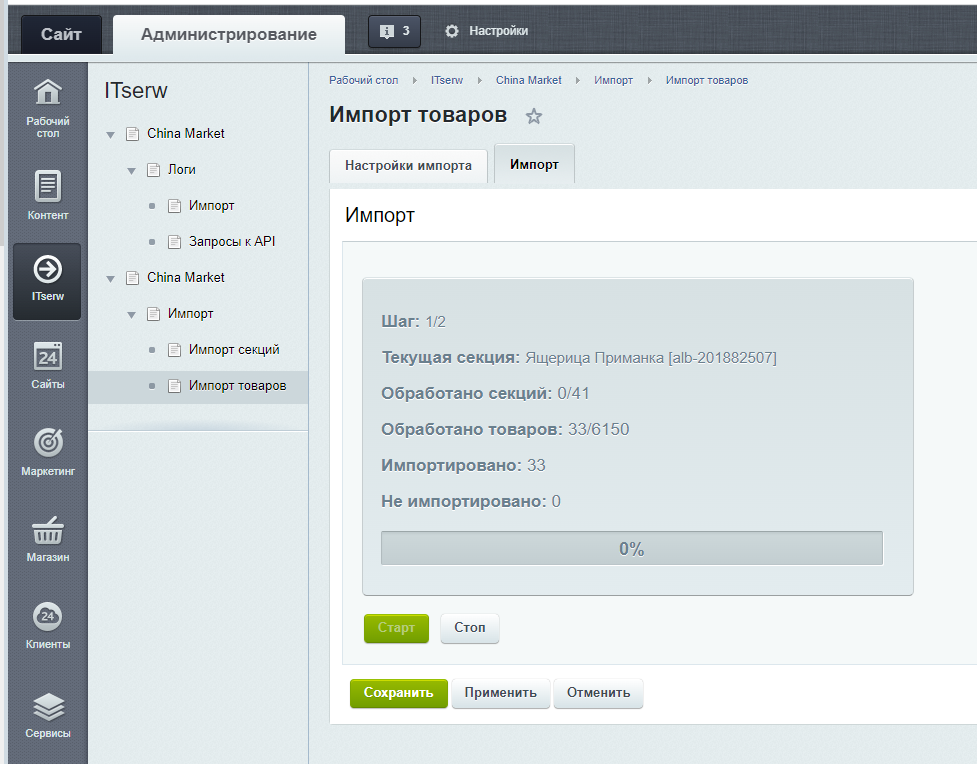The width and height of the screenshot is (977, 764).
Task: Open notifications button showing 3
Action: [394, 31]
